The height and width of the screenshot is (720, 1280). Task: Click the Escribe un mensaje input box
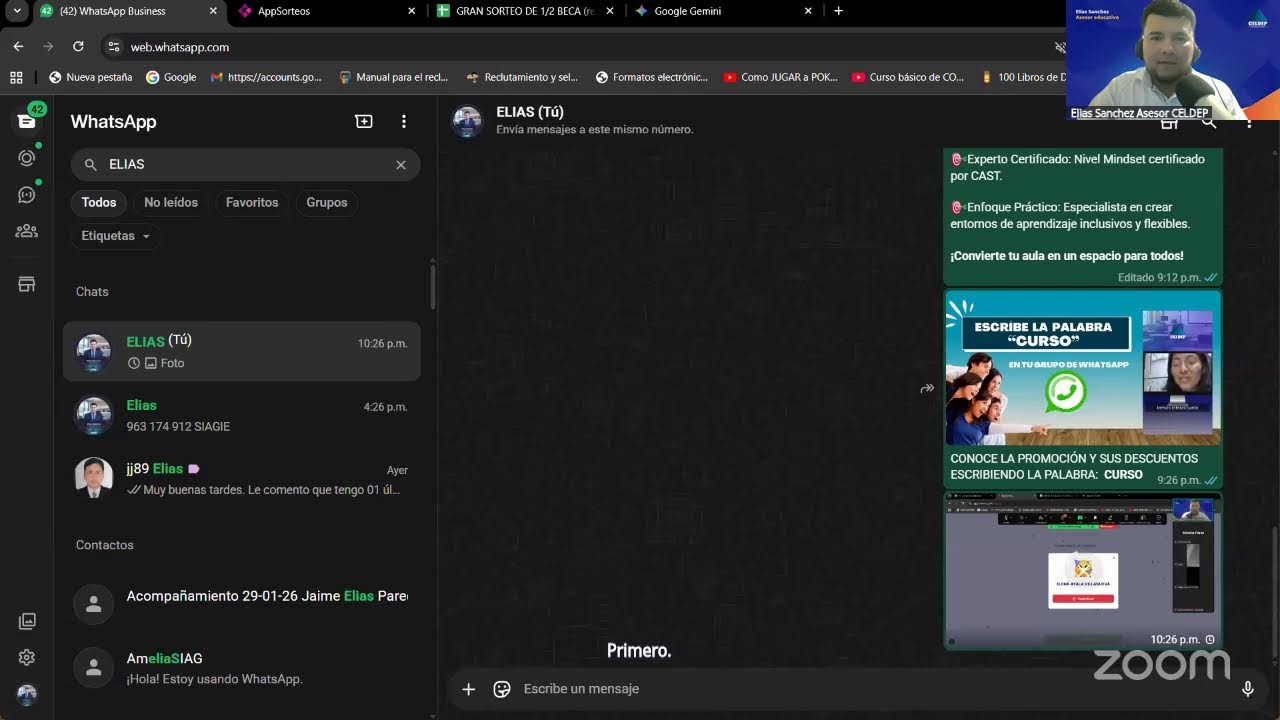tap(870, 689)
